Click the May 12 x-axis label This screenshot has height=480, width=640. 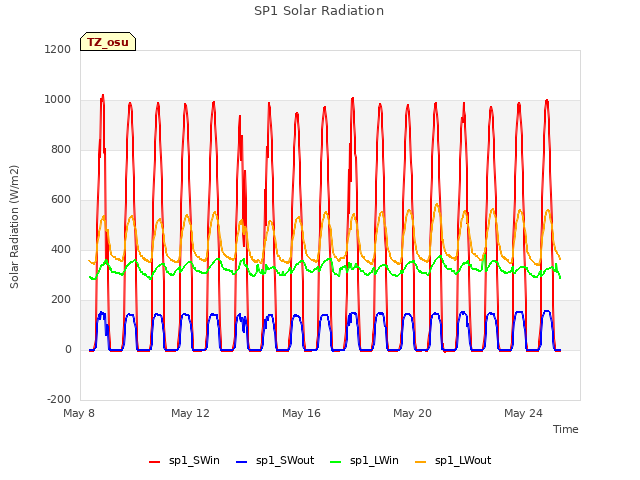pyautogui.click(x=190, y=413)
